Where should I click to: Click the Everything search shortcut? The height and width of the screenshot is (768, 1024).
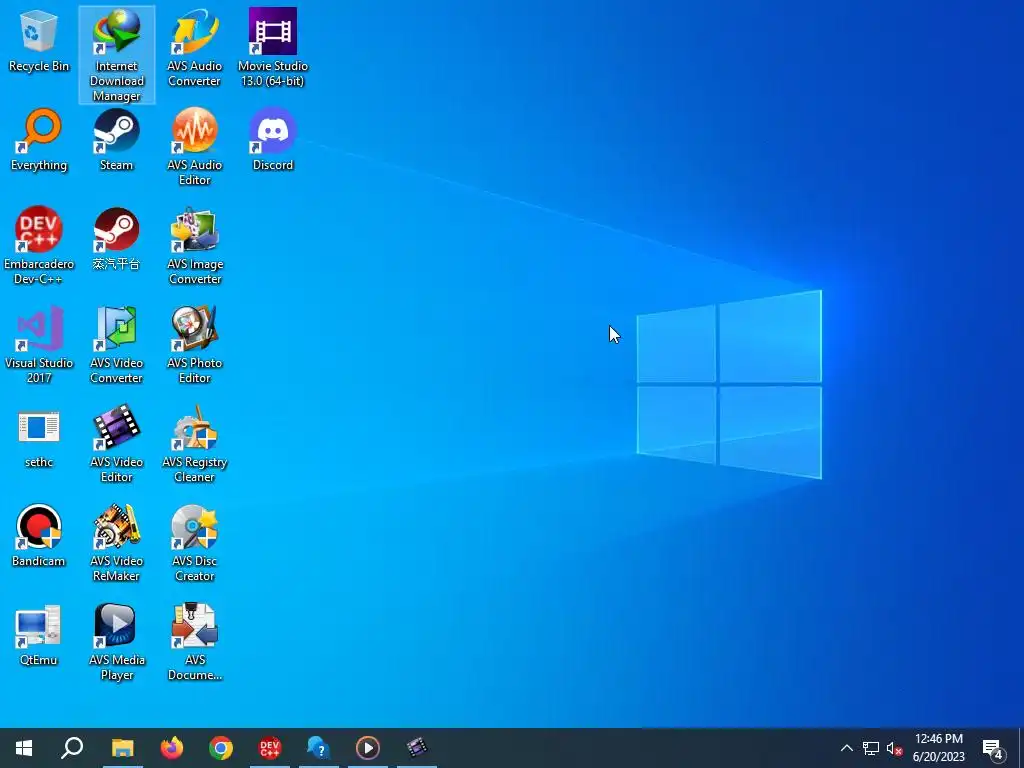39,140
